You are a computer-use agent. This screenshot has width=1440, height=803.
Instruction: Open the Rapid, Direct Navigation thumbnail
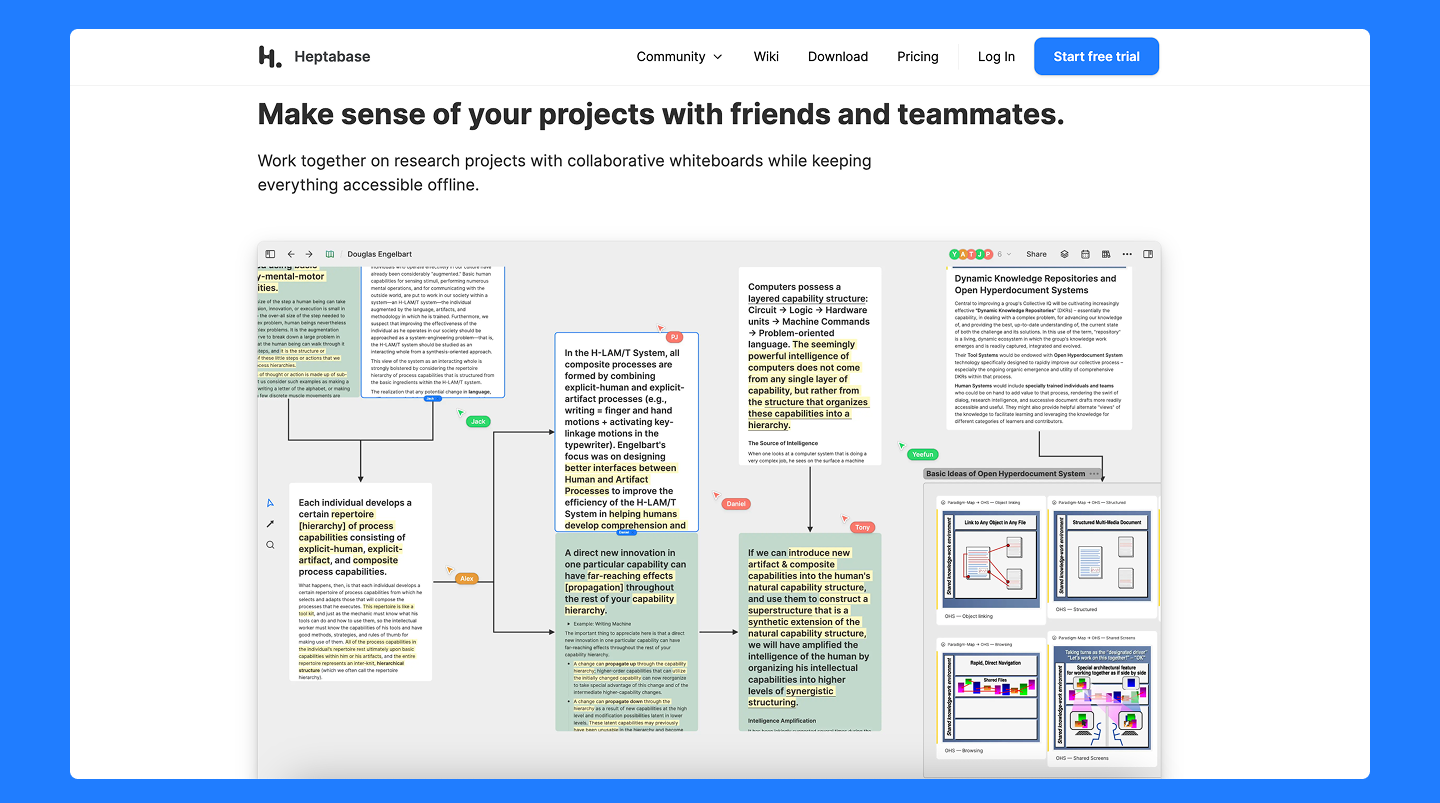pos(990,698)
